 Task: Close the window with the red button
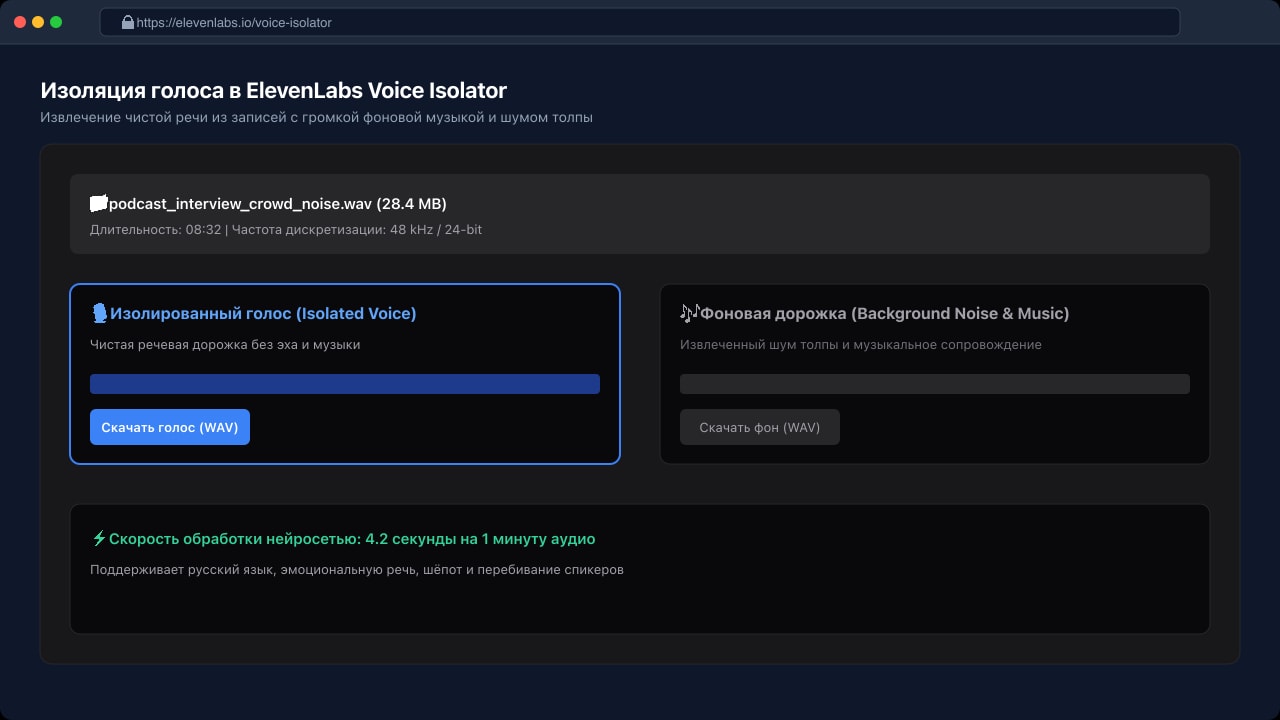click(x=20, y=22)
